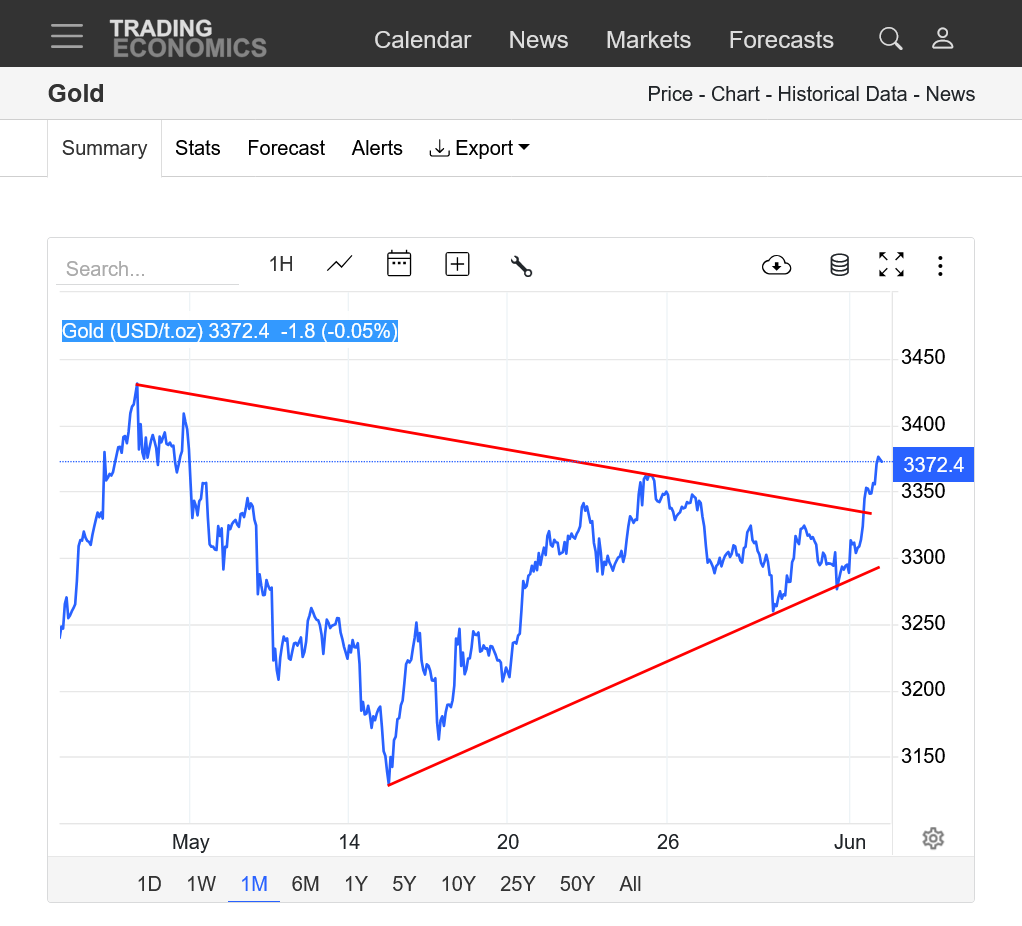Expand the chart to fullscreen

891,265
